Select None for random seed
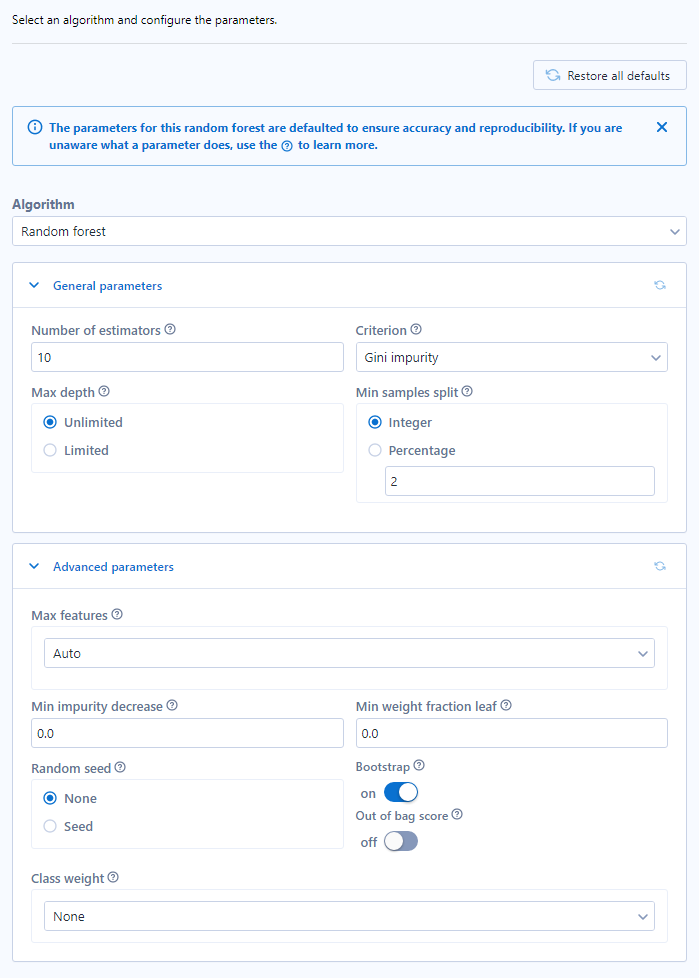 click(50, 798)
